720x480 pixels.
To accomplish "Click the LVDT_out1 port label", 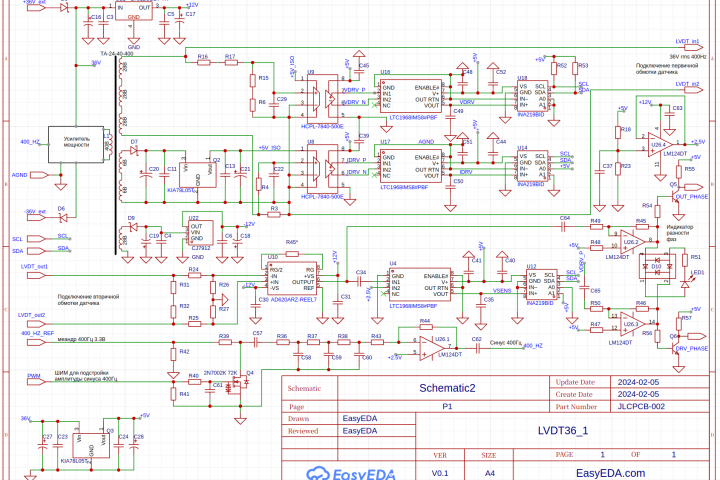I will click(x=34, y=266).
